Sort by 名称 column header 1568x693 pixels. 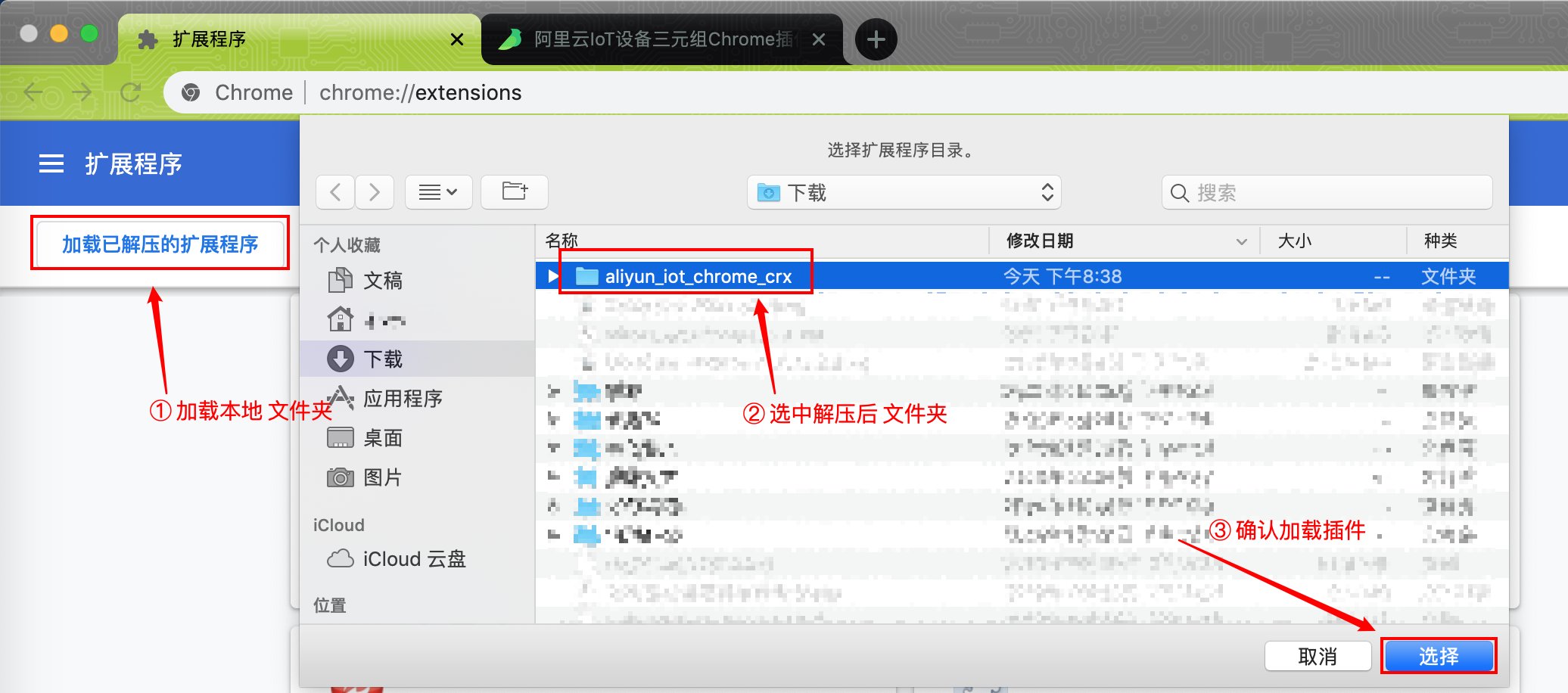point(762,241)
